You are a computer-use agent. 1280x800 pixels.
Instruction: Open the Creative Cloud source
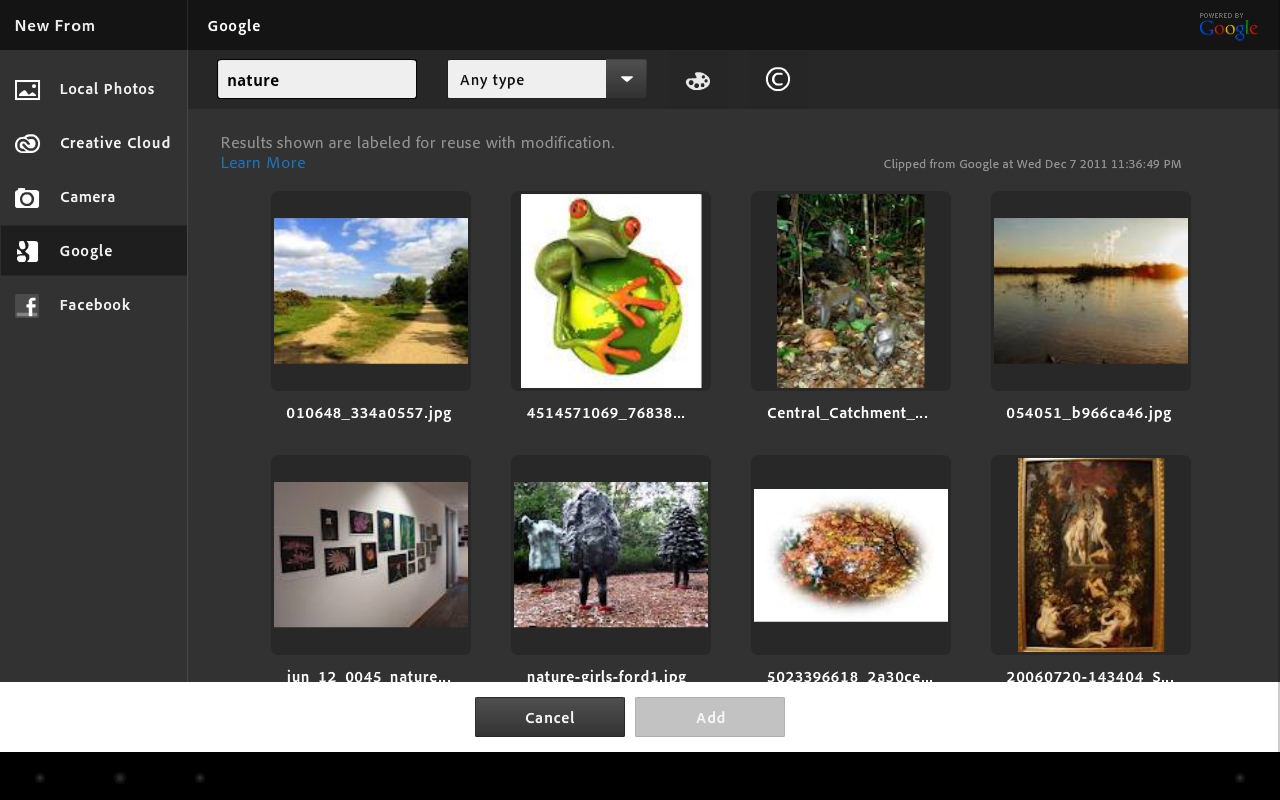point(27,143)
